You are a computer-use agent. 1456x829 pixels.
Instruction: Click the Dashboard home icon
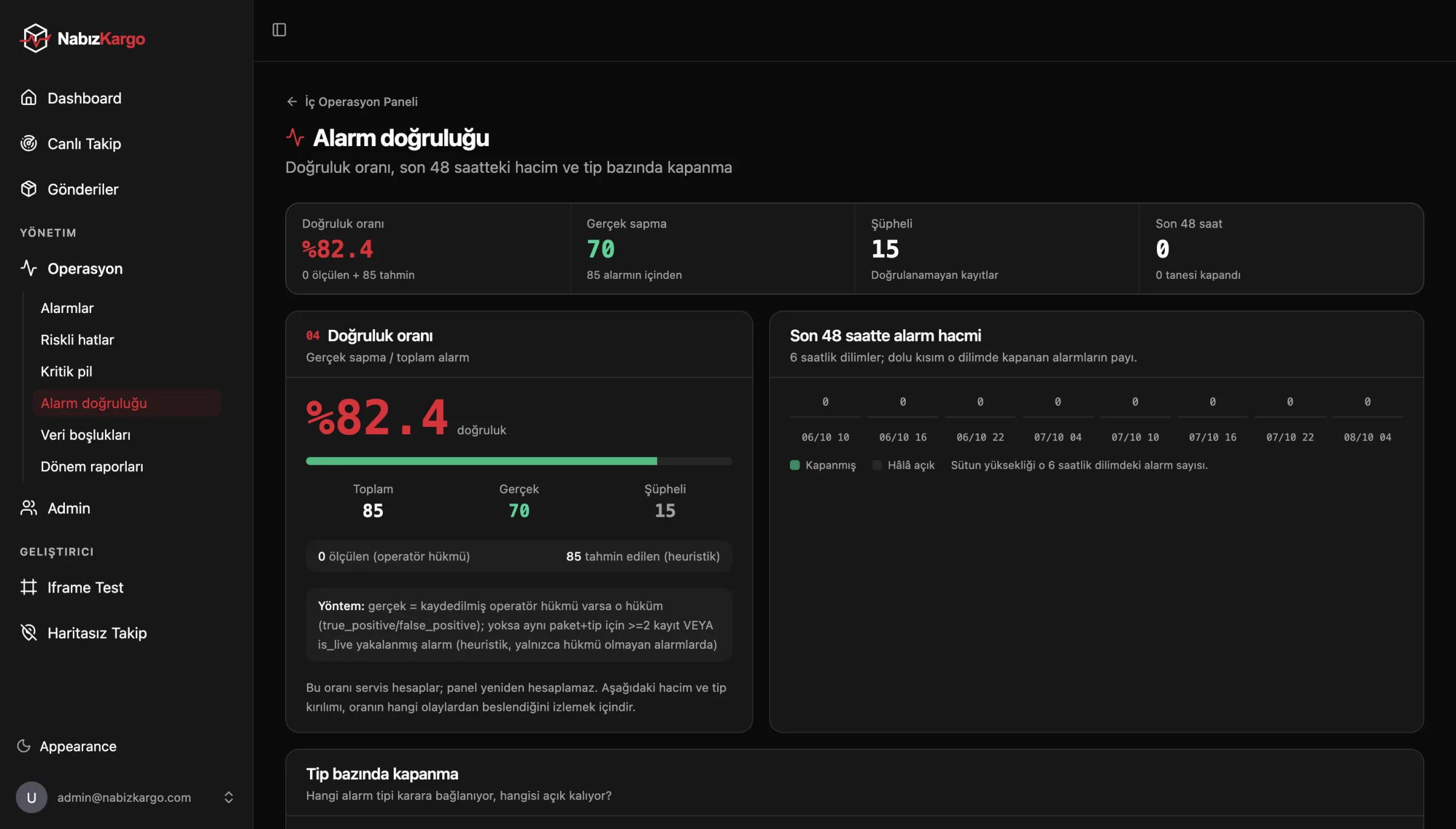click(x=29, y=98)
